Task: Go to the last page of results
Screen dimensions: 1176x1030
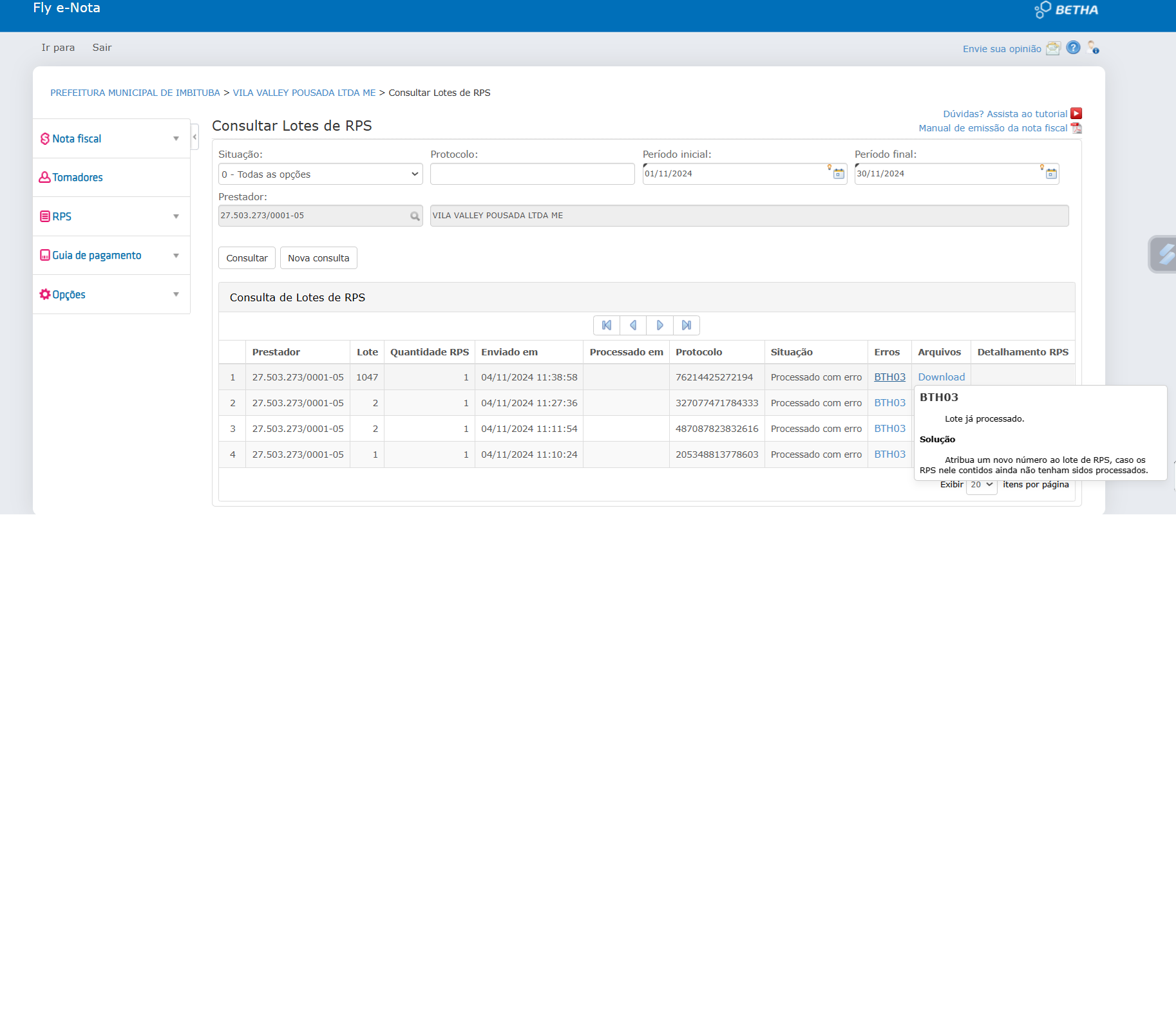Action: tap(687, 326)
